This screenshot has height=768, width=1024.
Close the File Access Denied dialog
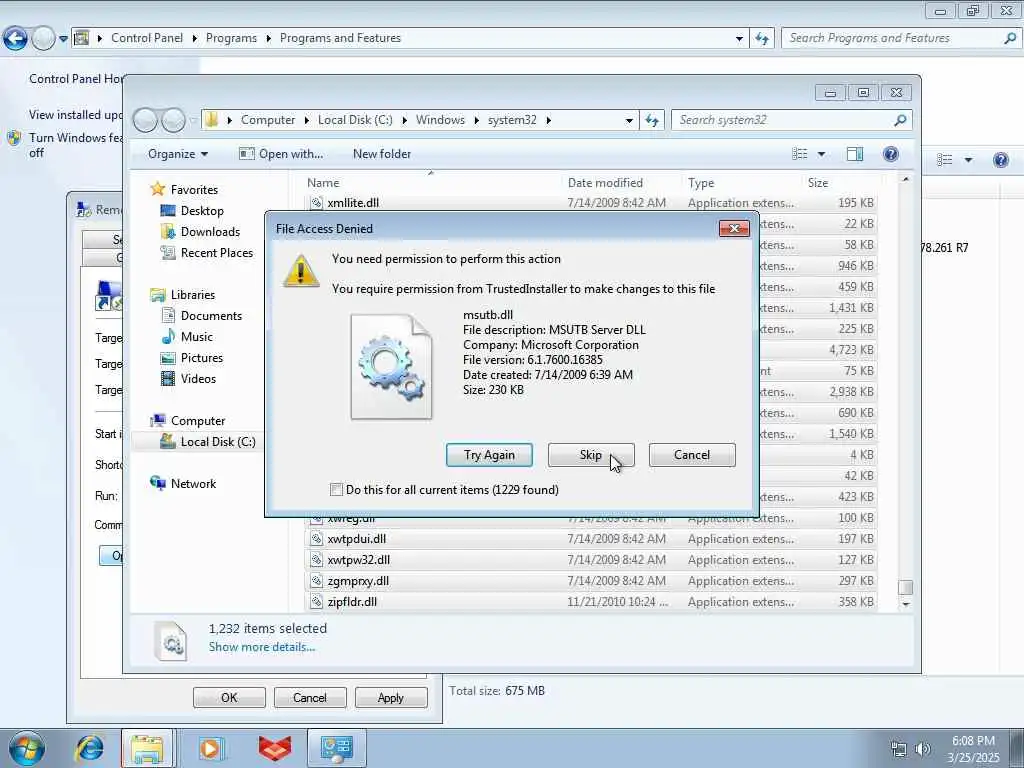pyautogui.click(x=734, y=229)
